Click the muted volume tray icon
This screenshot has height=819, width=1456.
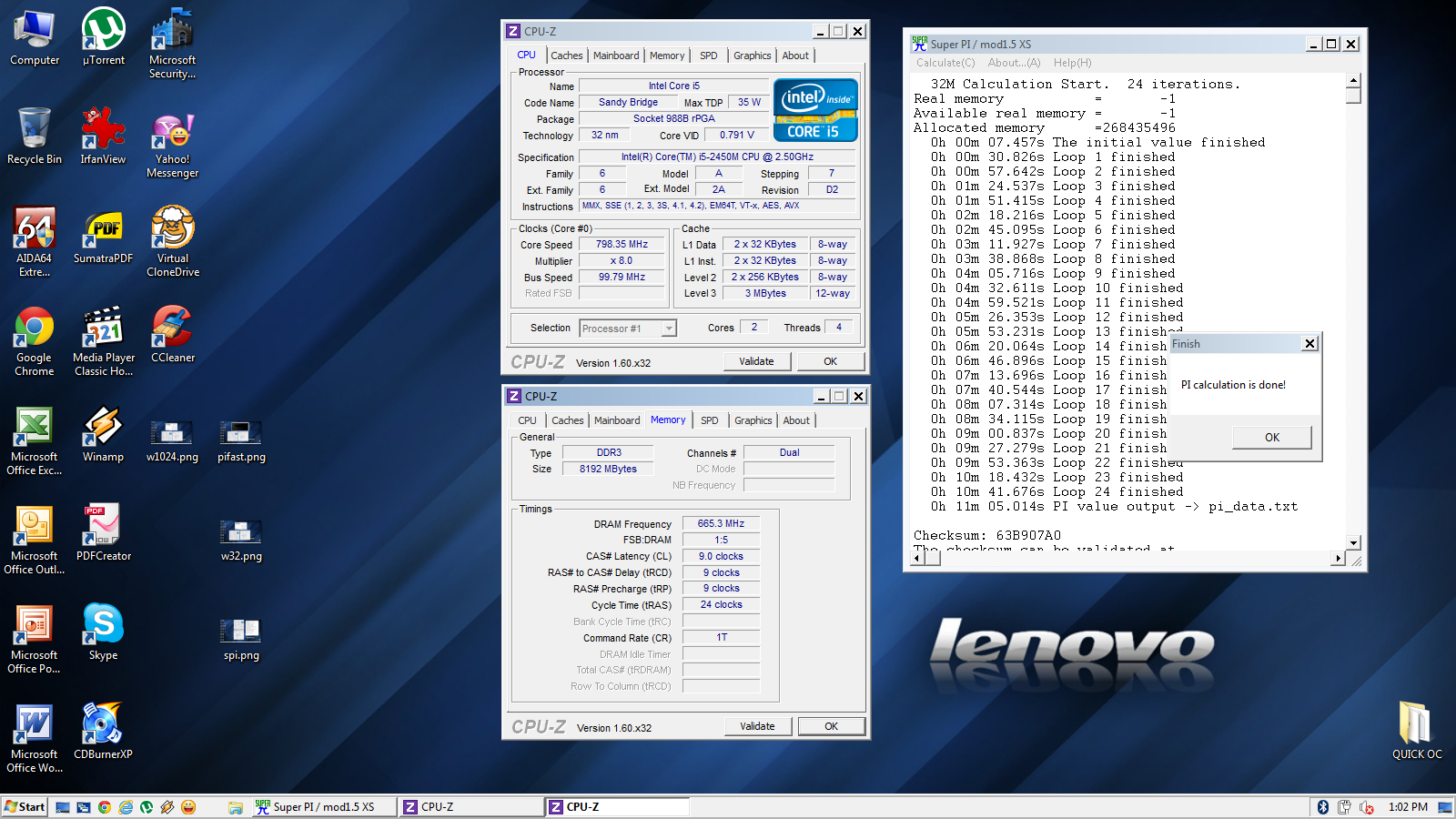click(1367, 807)
